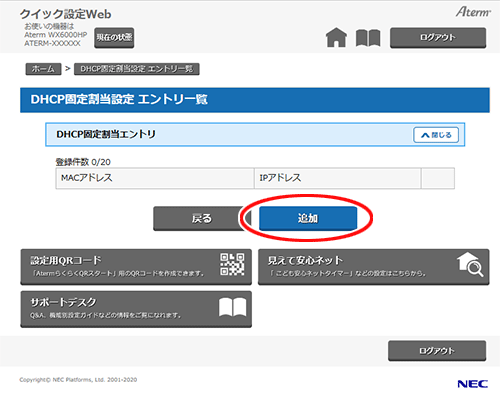This screenshot has width=500, height=398.
Task: Click the 登録件数 0/20 text
Action: (83, 162)
